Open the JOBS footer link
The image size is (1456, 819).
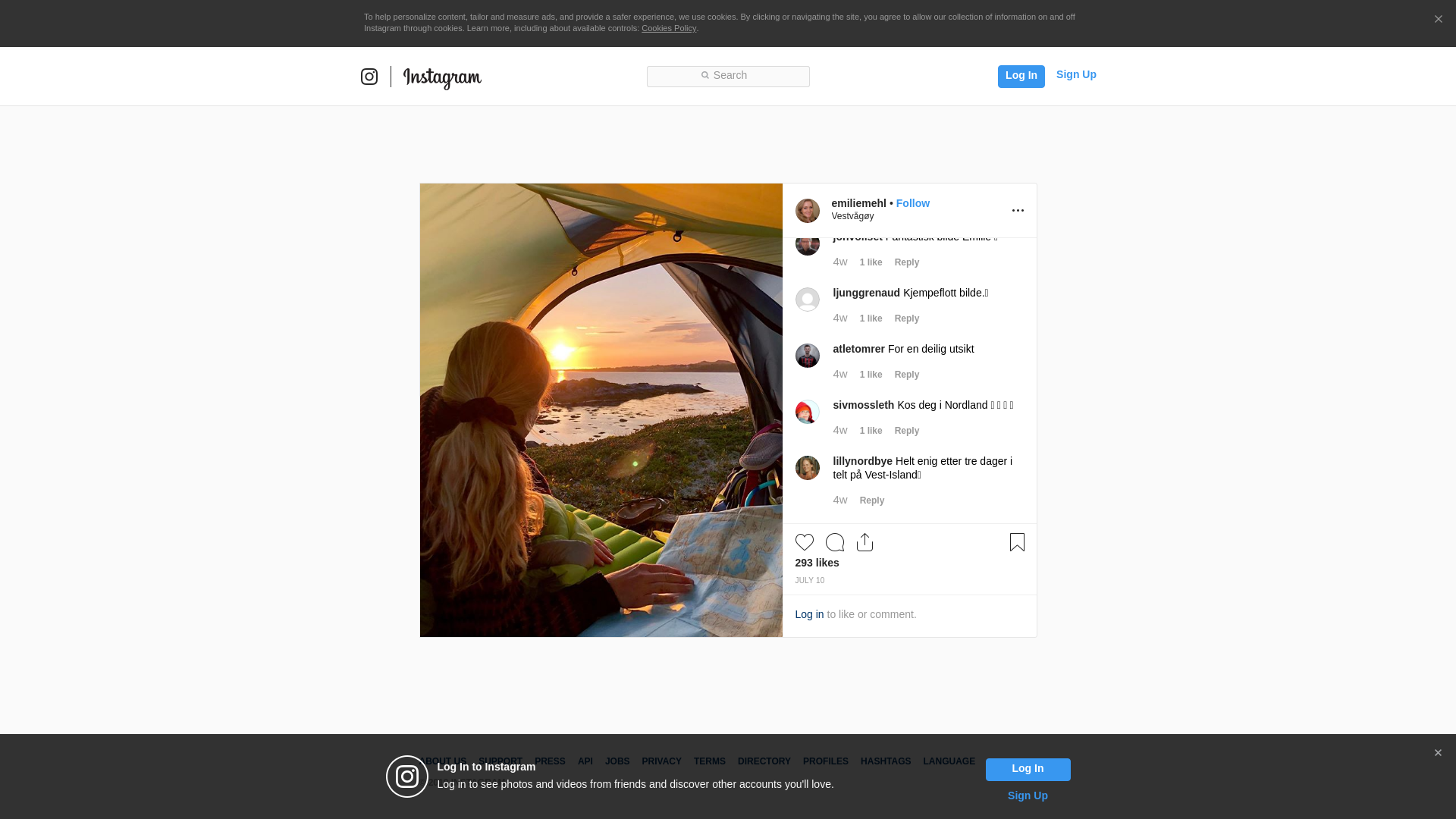point(617,761)
